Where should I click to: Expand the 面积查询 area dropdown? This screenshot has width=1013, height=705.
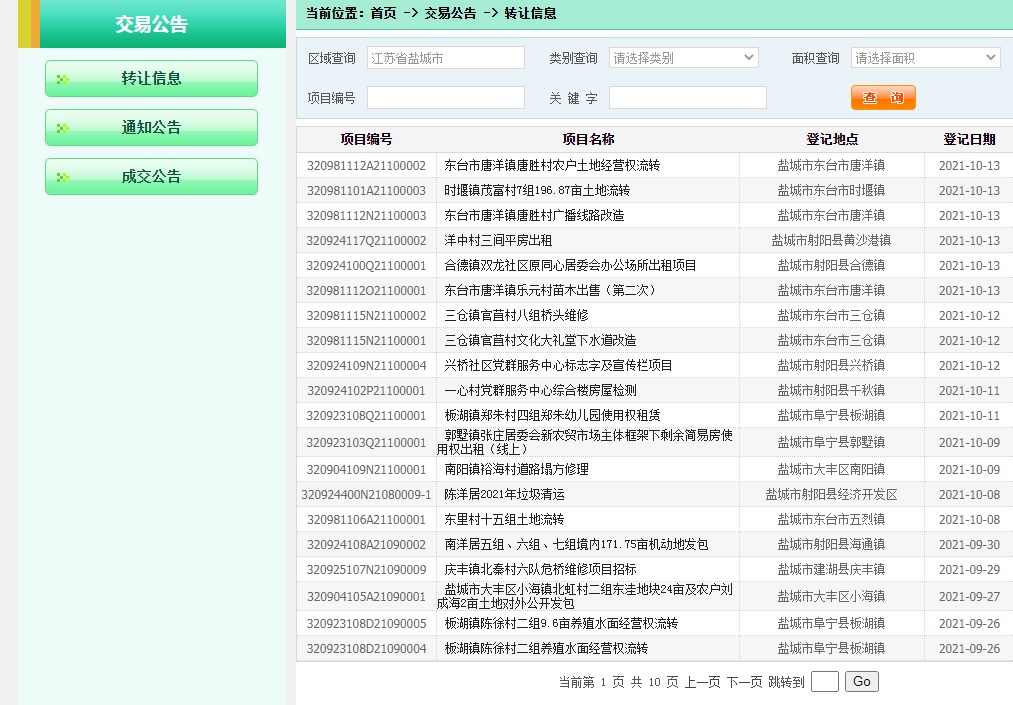coord(925,58)
